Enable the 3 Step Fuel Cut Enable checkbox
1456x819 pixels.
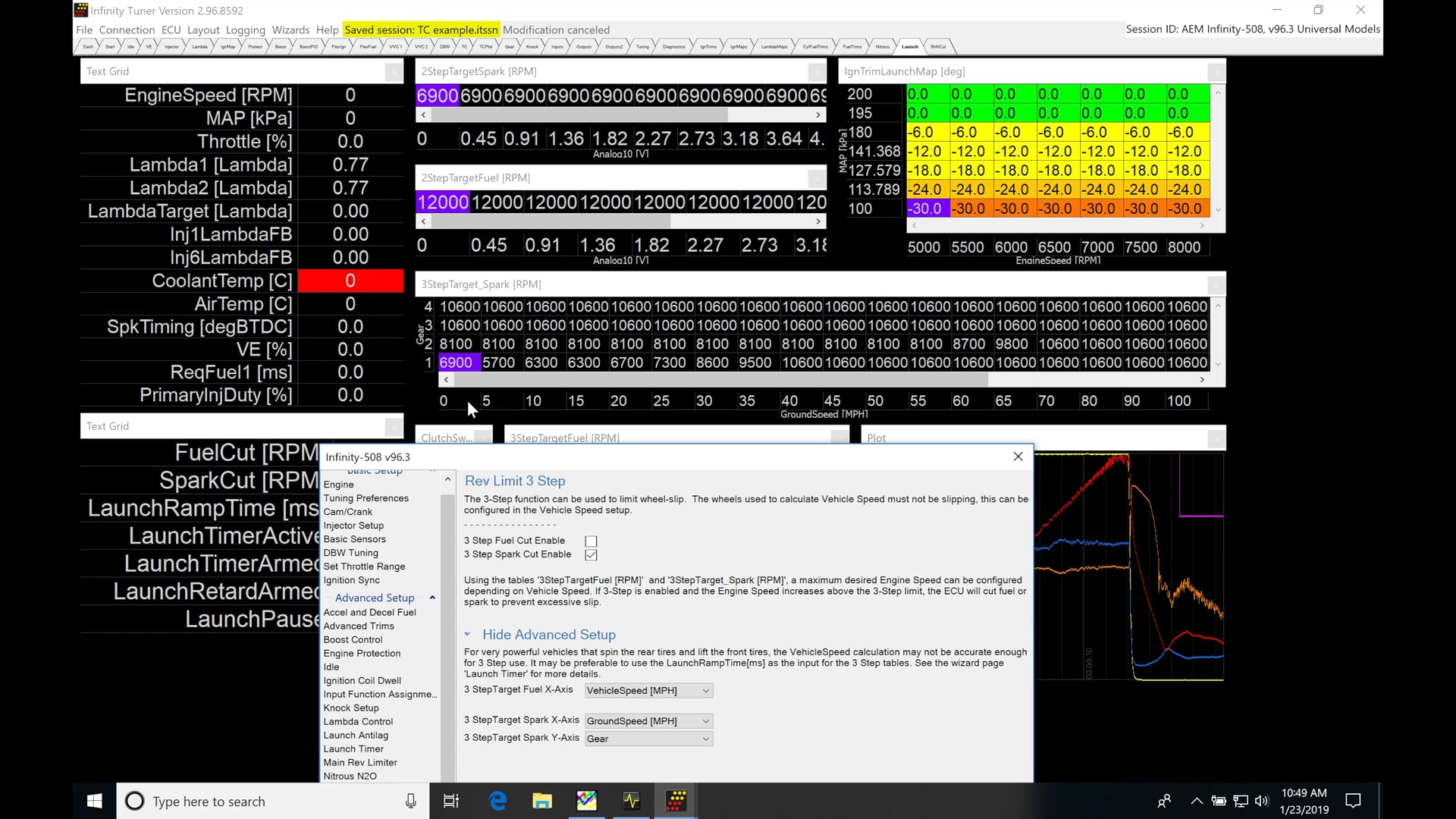[591, 541]
